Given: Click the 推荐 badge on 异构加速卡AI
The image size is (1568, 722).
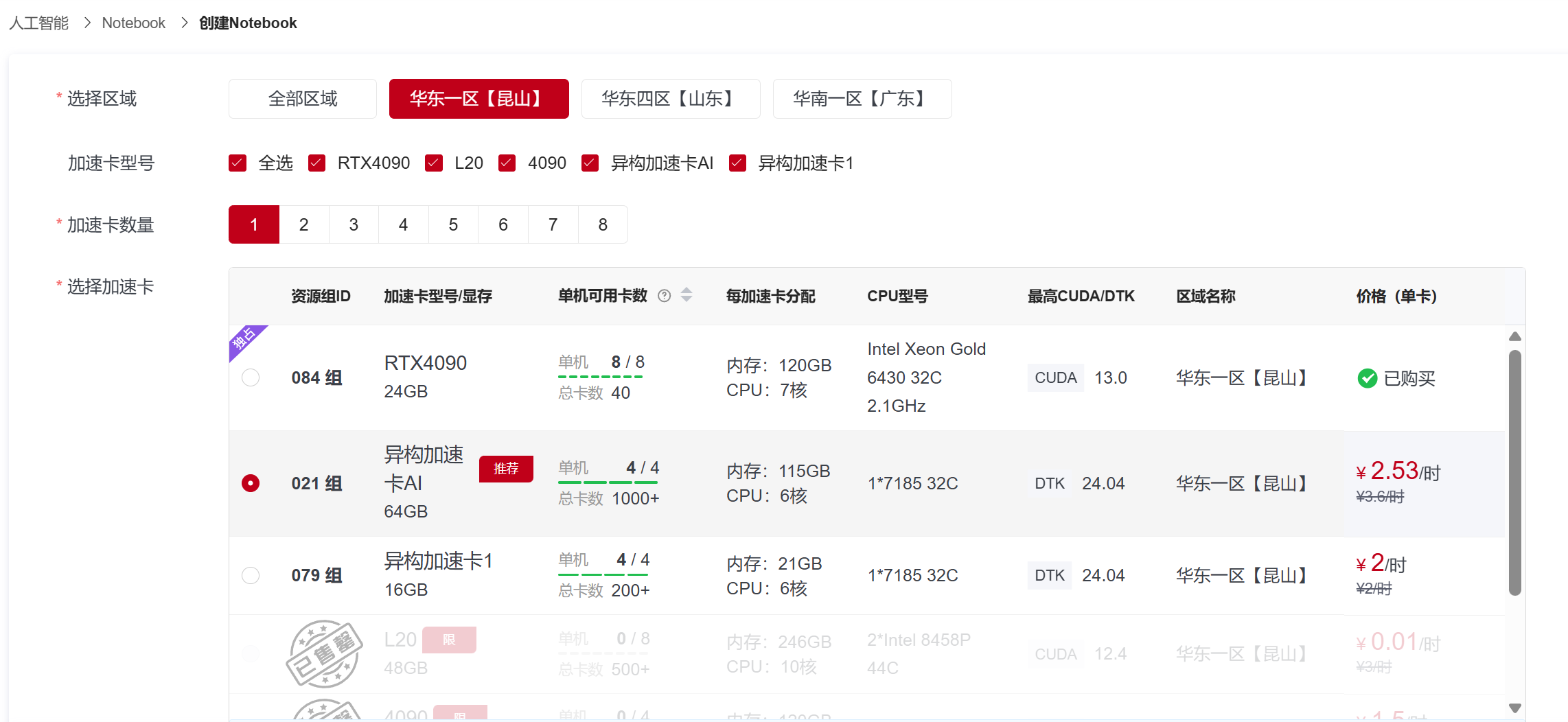Looking at the screenshot, I should (x=506, y=469).
